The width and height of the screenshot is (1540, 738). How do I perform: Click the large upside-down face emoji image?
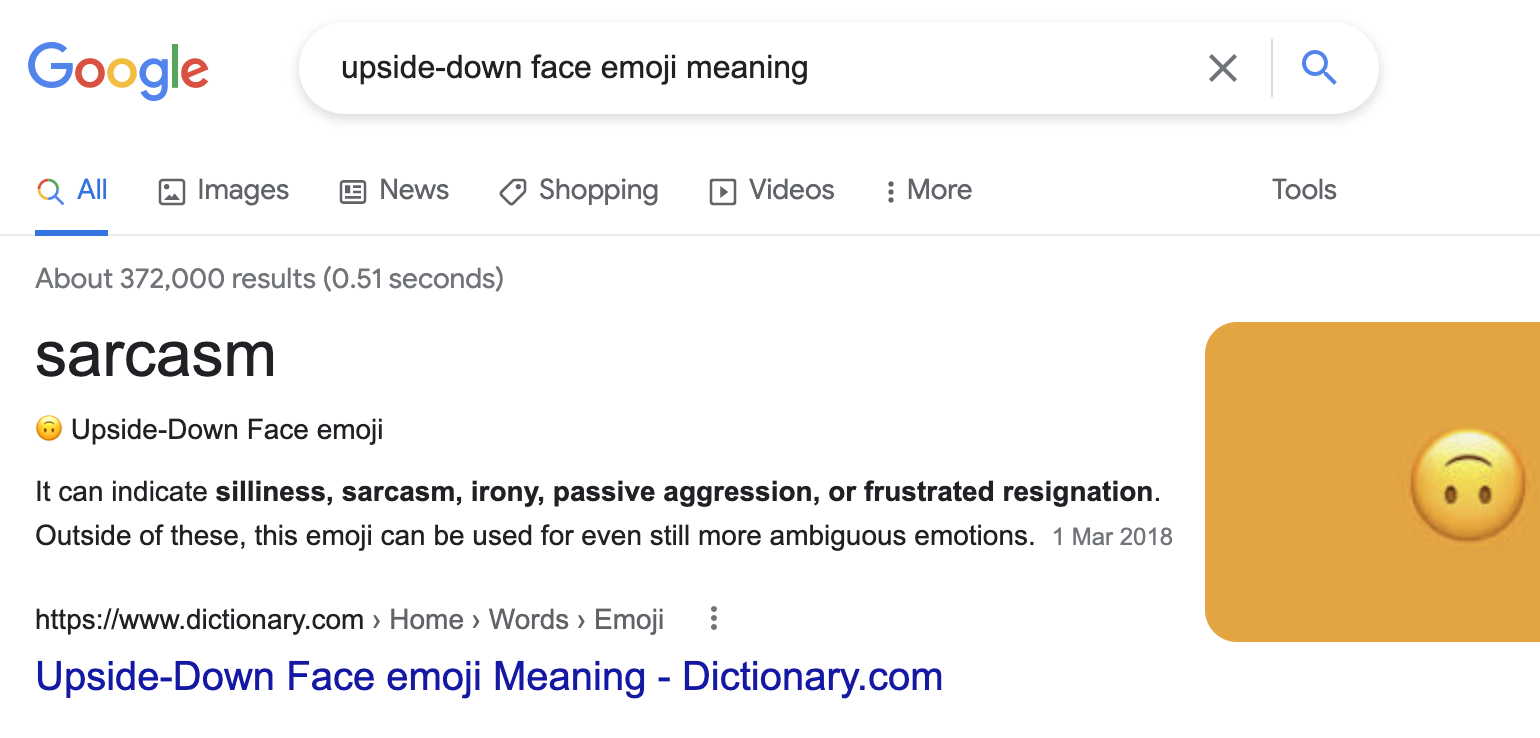click(1470, 487)
